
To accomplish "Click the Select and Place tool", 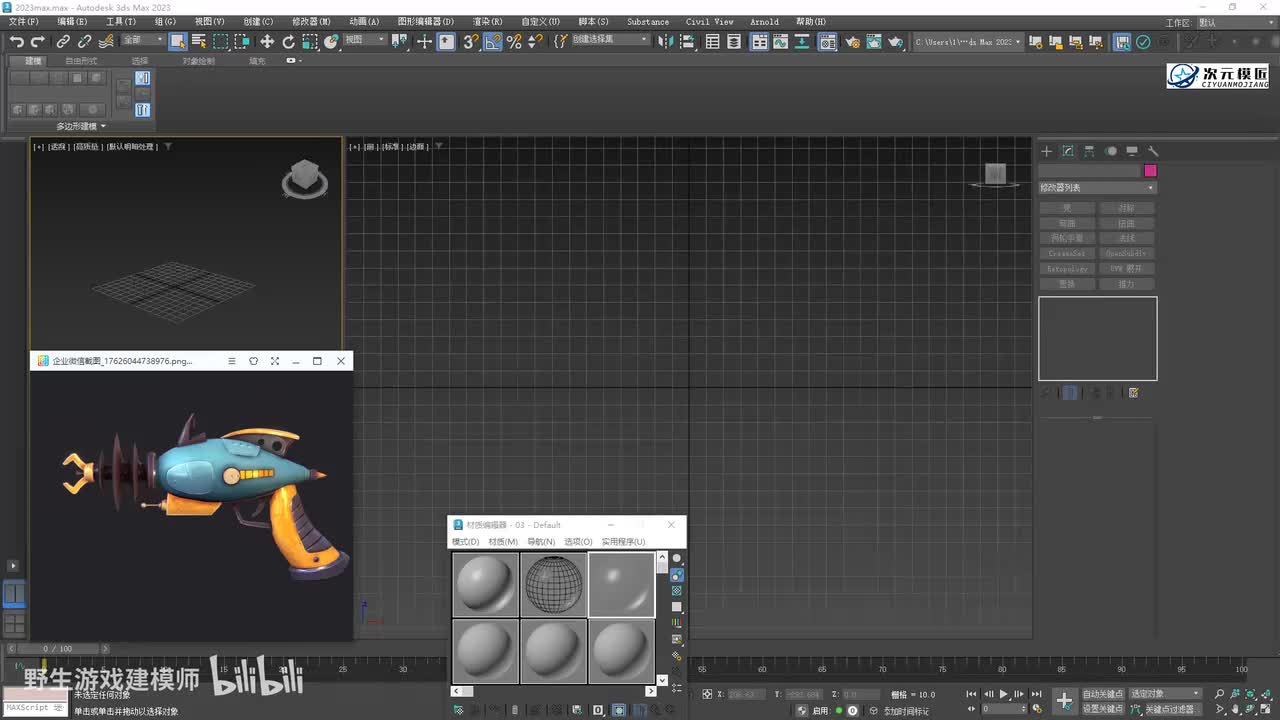I will [332, 41].
